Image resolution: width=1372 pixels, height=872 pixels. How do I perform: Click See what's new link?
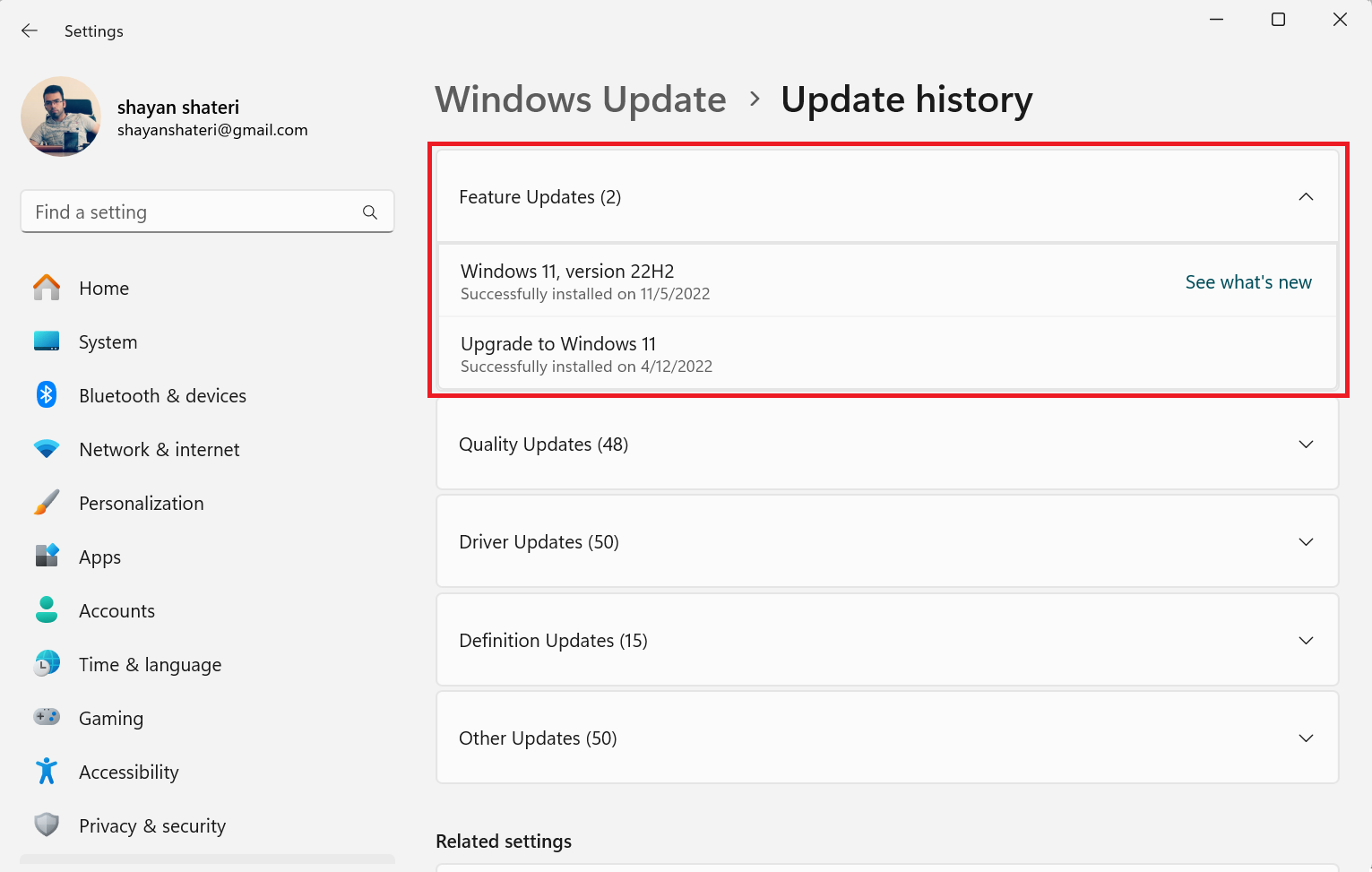click(x=1248, y=282)
